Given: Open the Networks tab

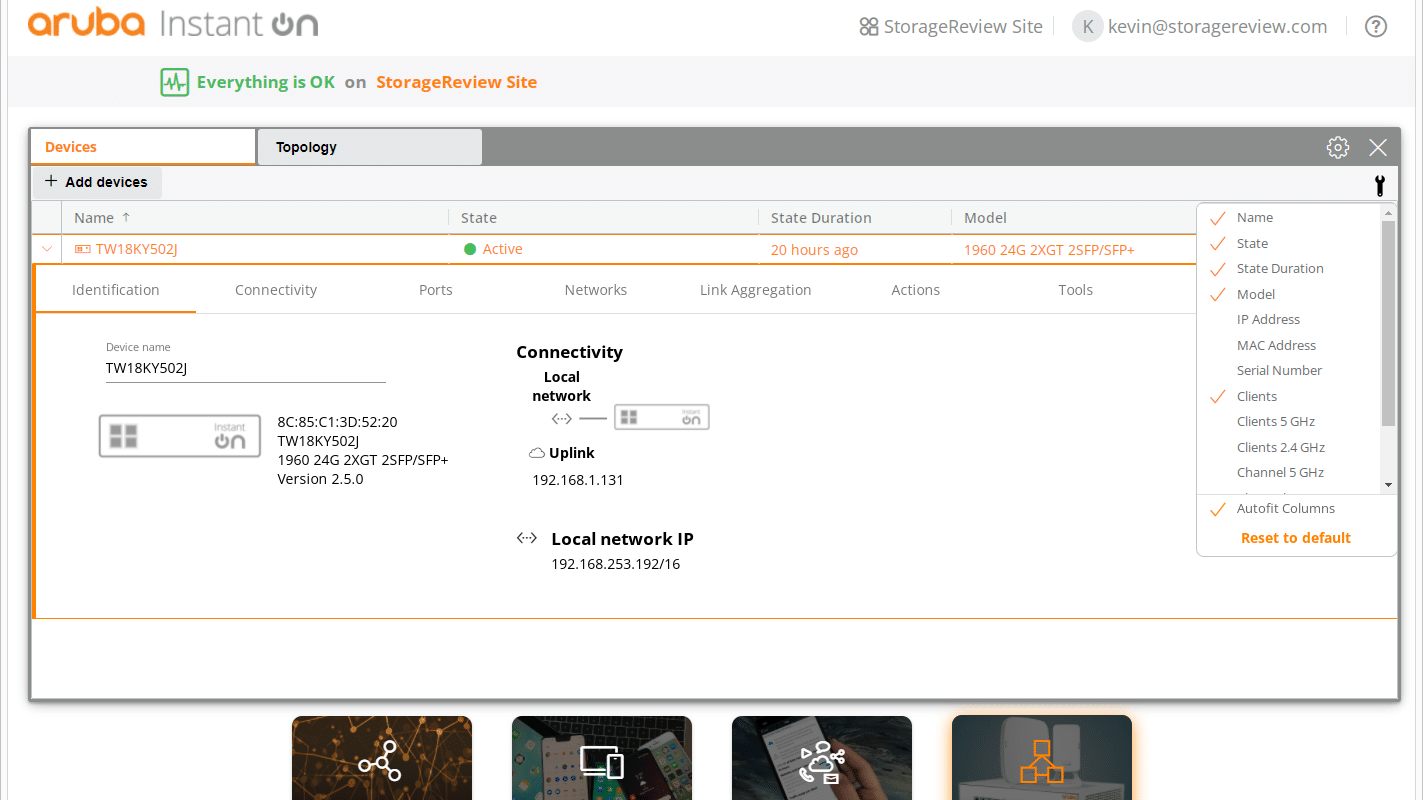Looking at the screenshot, I should 596,290.
